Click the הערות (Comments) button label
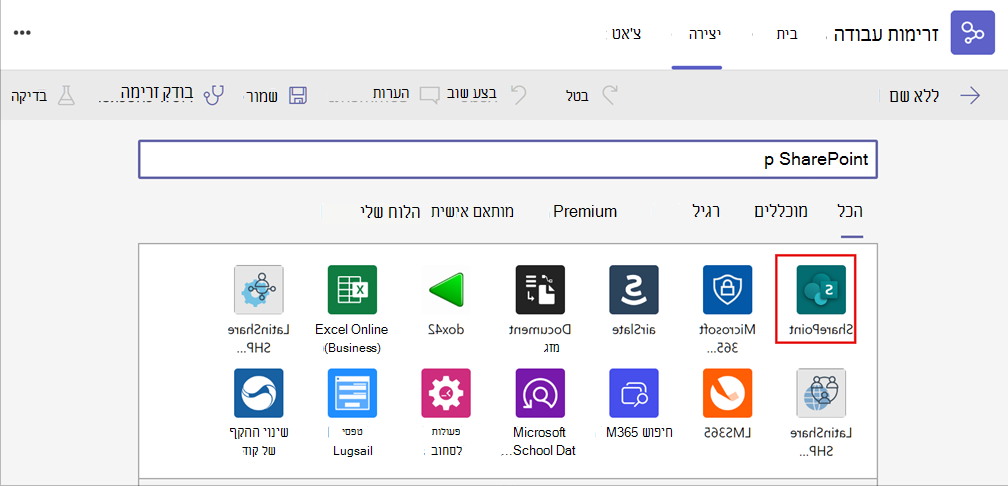 (393, 94)
